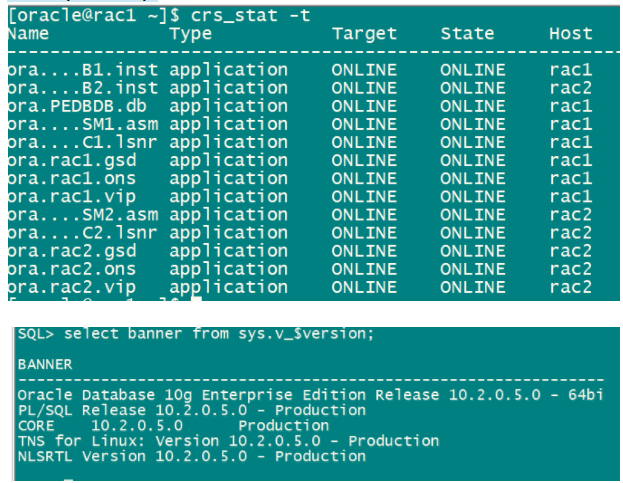Click the ora.rac1.gsd resource name
Viewport: 623px width, 483px height.
pyautogui.click(x=72, y=161)
